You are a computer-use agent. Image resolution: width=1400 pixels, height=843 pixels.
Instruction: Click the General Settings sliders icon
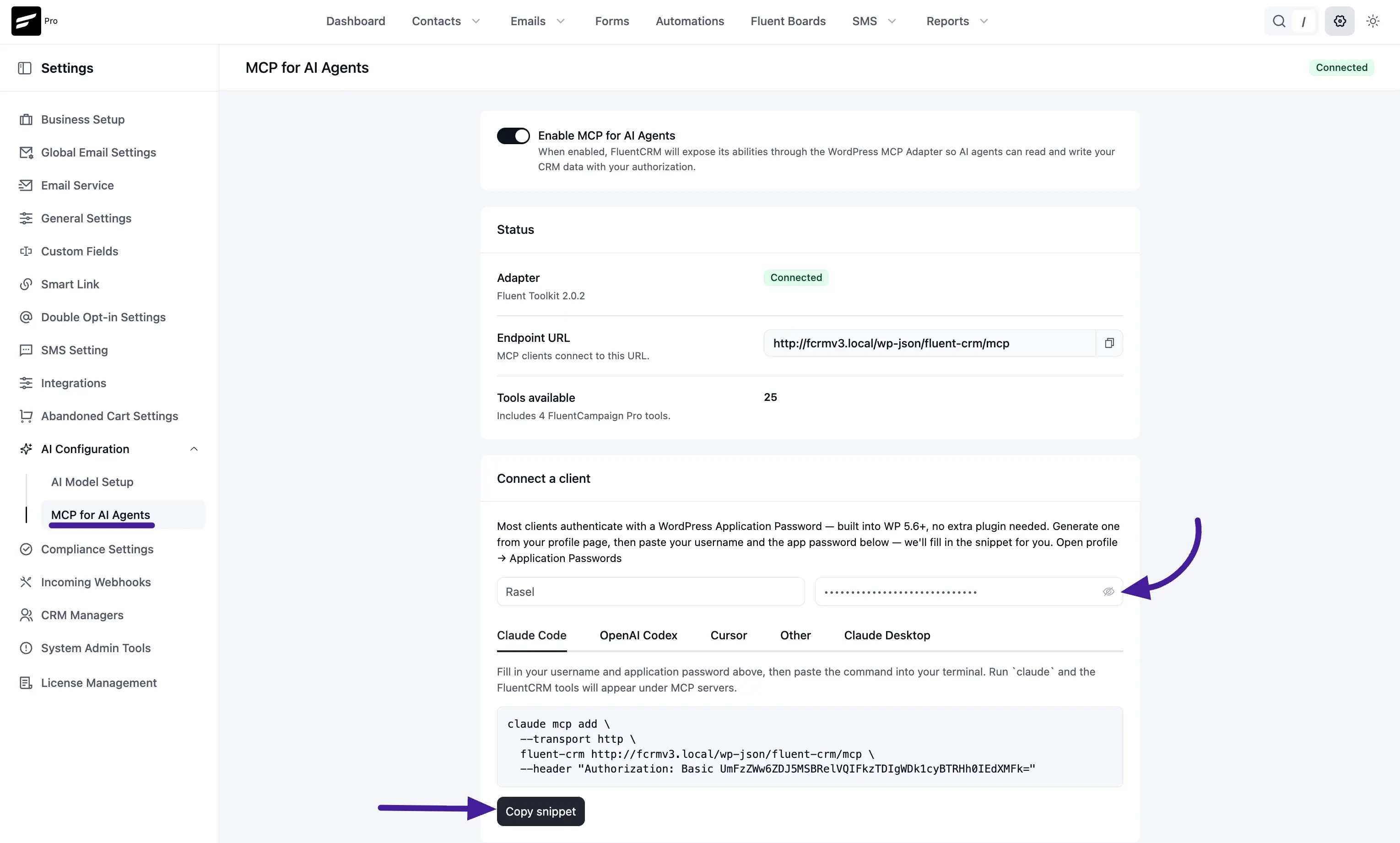pyautogui.click(x=26, y=218)
